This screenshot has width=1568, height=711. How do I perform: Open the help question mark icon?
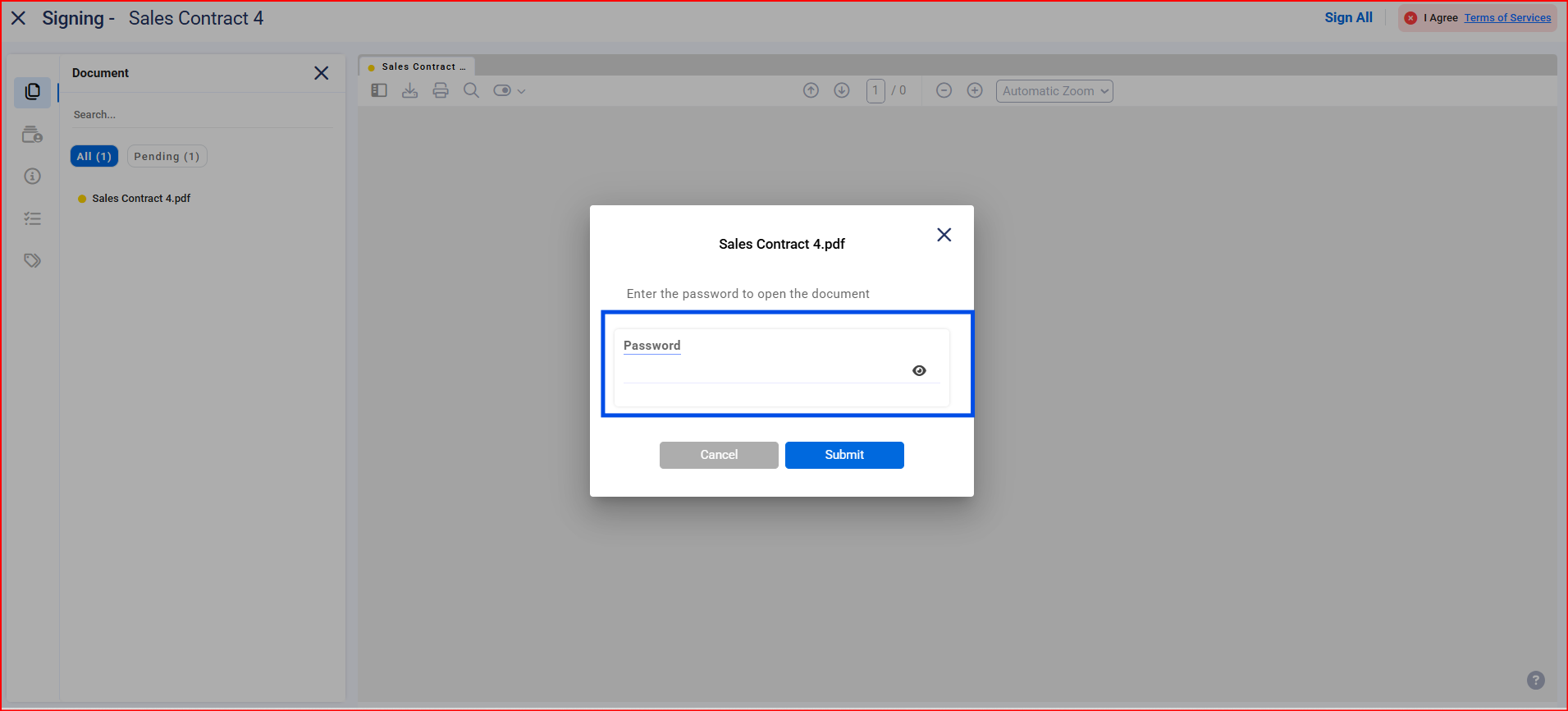[x=1535, y=680]
